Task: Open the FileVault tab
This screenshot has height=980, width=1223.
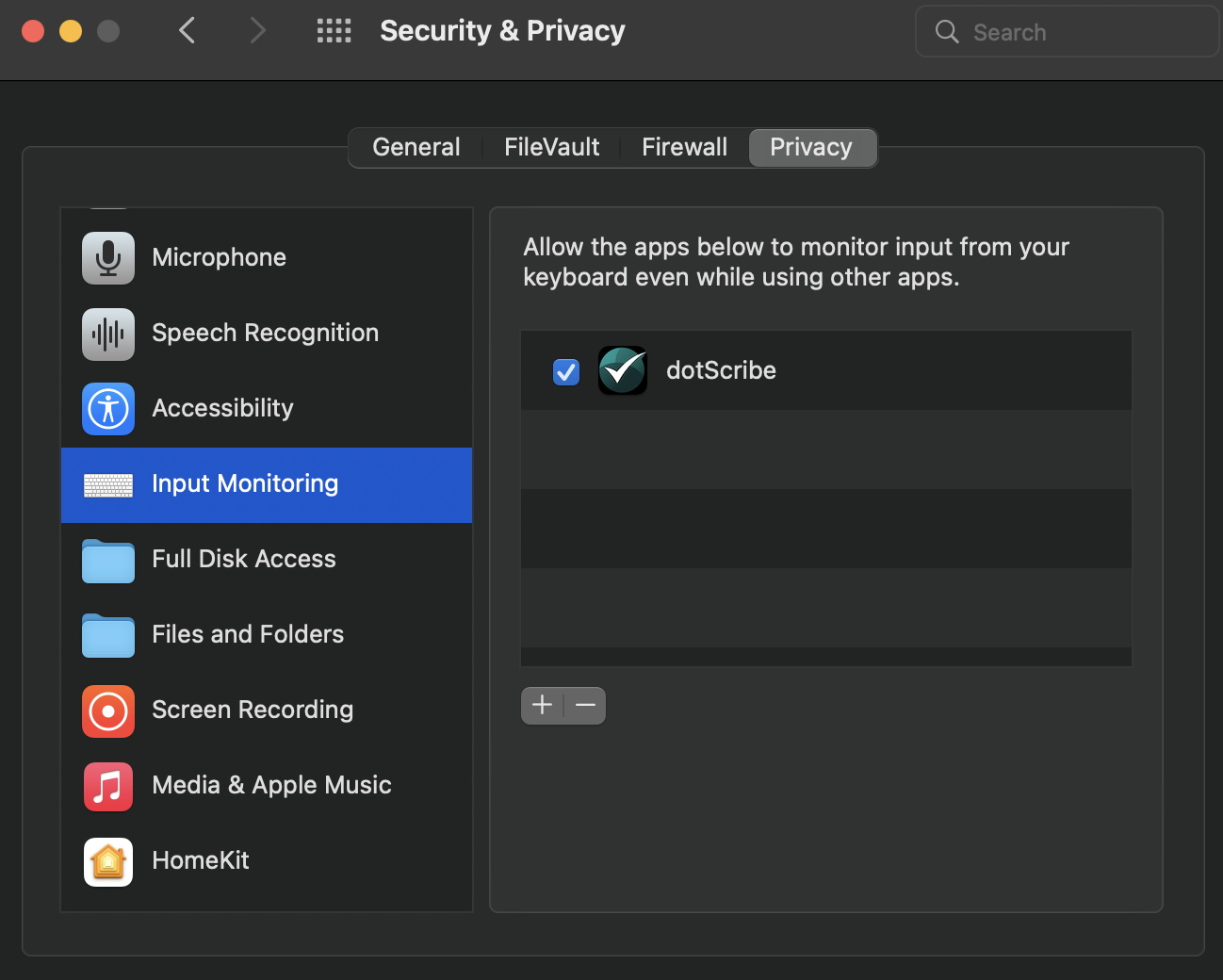Action: [551, 147]
